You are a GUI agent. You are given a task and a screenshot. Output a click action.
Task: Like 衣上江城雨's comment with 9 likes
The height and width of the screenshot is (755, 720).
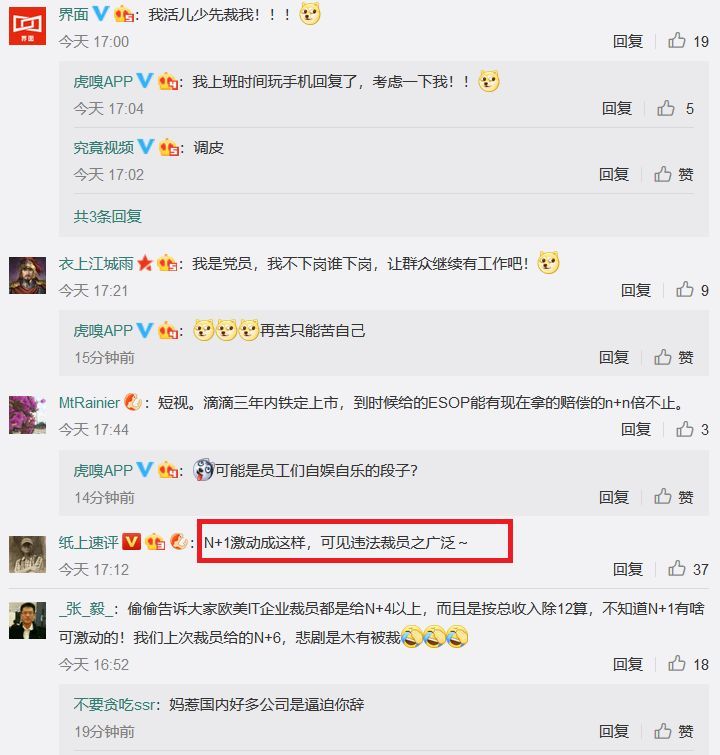pos(684,289)
